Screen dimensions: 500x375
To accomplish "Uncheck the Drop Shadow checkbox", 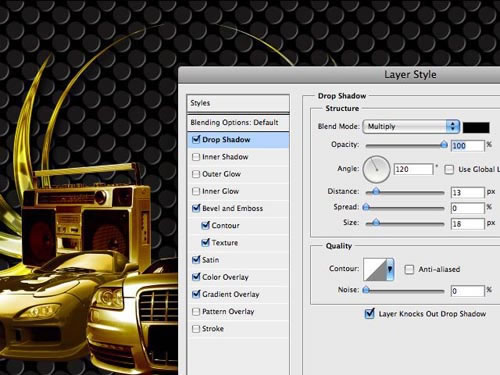I will click(196, 140).
